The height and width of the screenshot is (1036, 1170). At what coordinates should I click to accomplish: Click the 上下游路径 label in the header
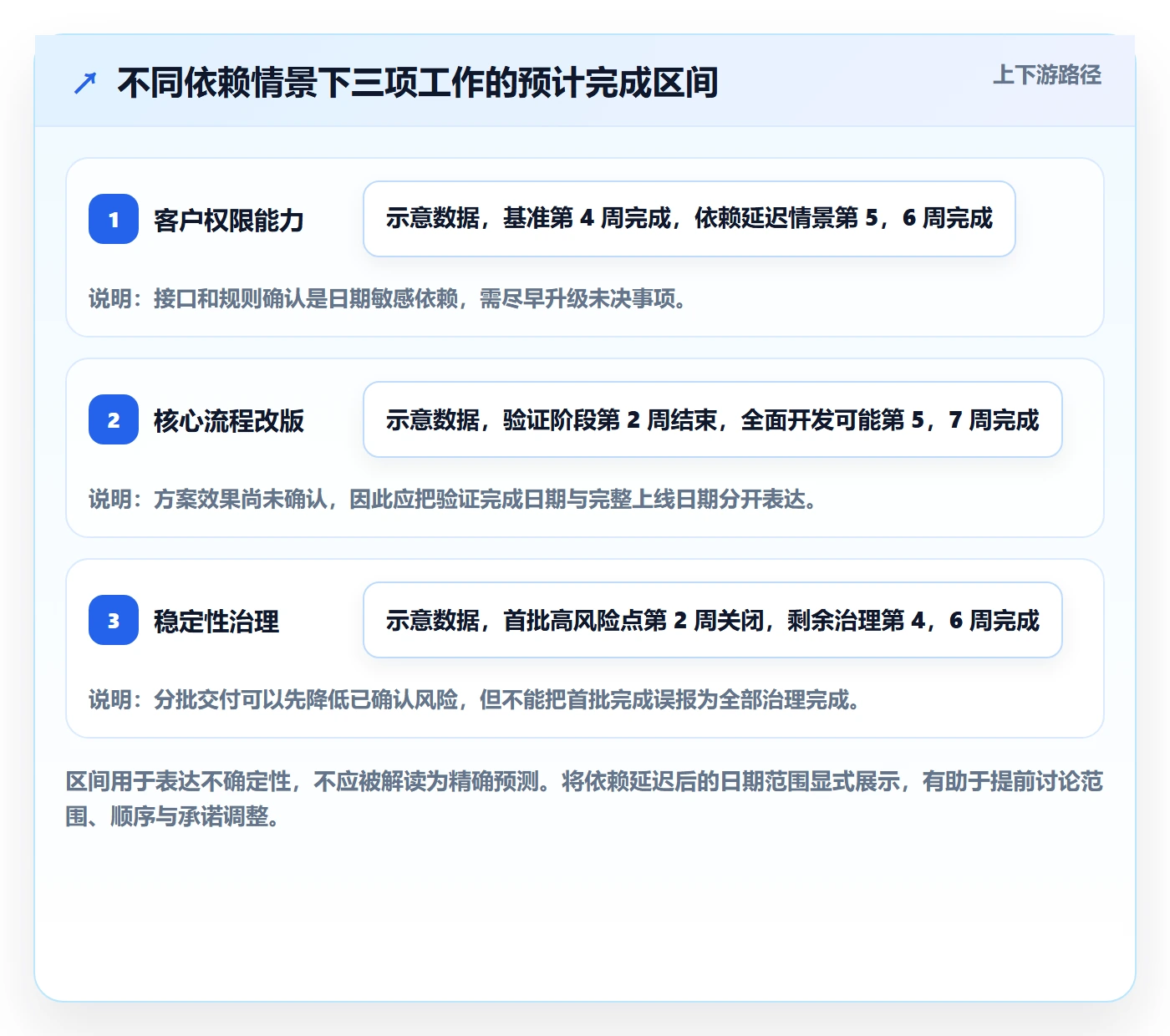(1047, 75)
